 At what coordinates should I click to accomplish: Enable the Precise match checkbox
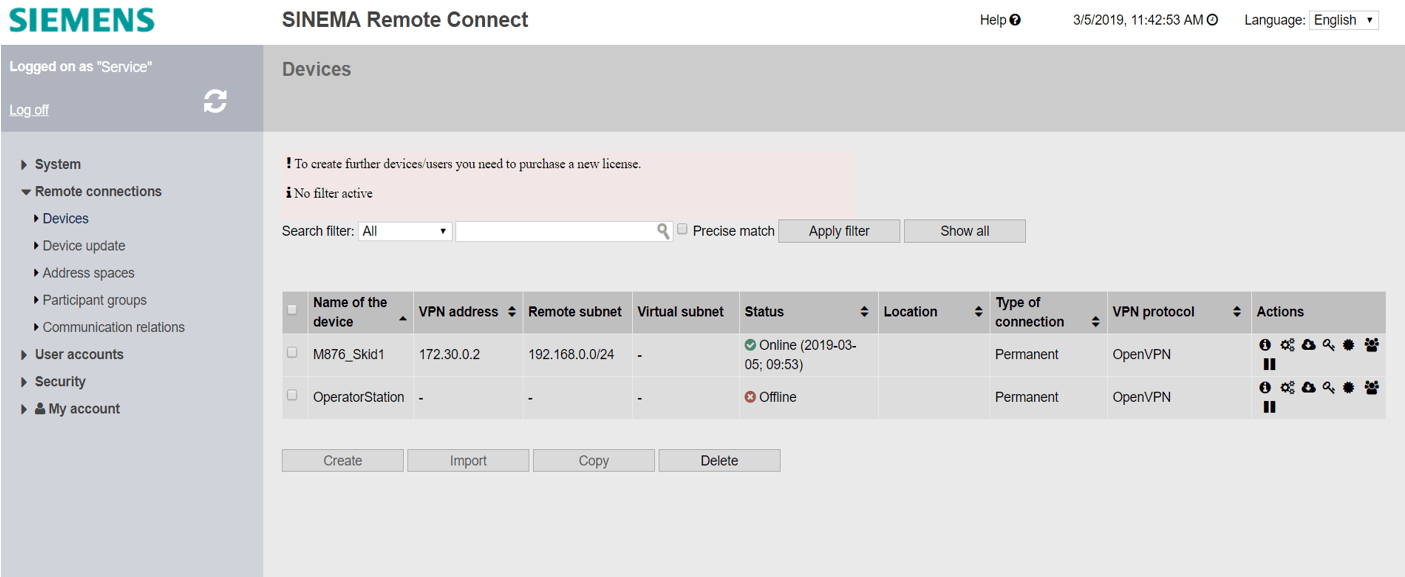683,229
